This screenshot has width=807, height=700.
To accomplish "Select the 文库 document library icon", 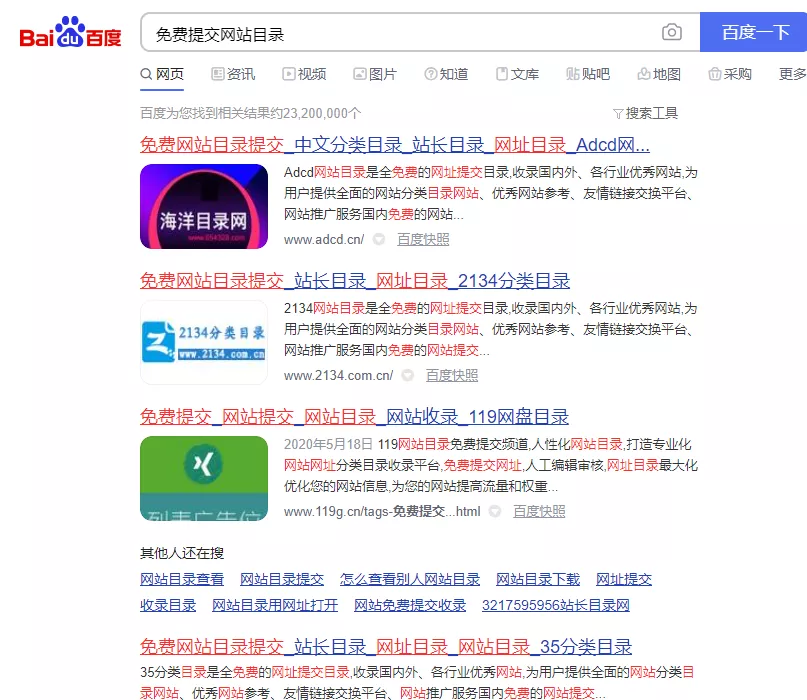I will [x=500, y=74].
